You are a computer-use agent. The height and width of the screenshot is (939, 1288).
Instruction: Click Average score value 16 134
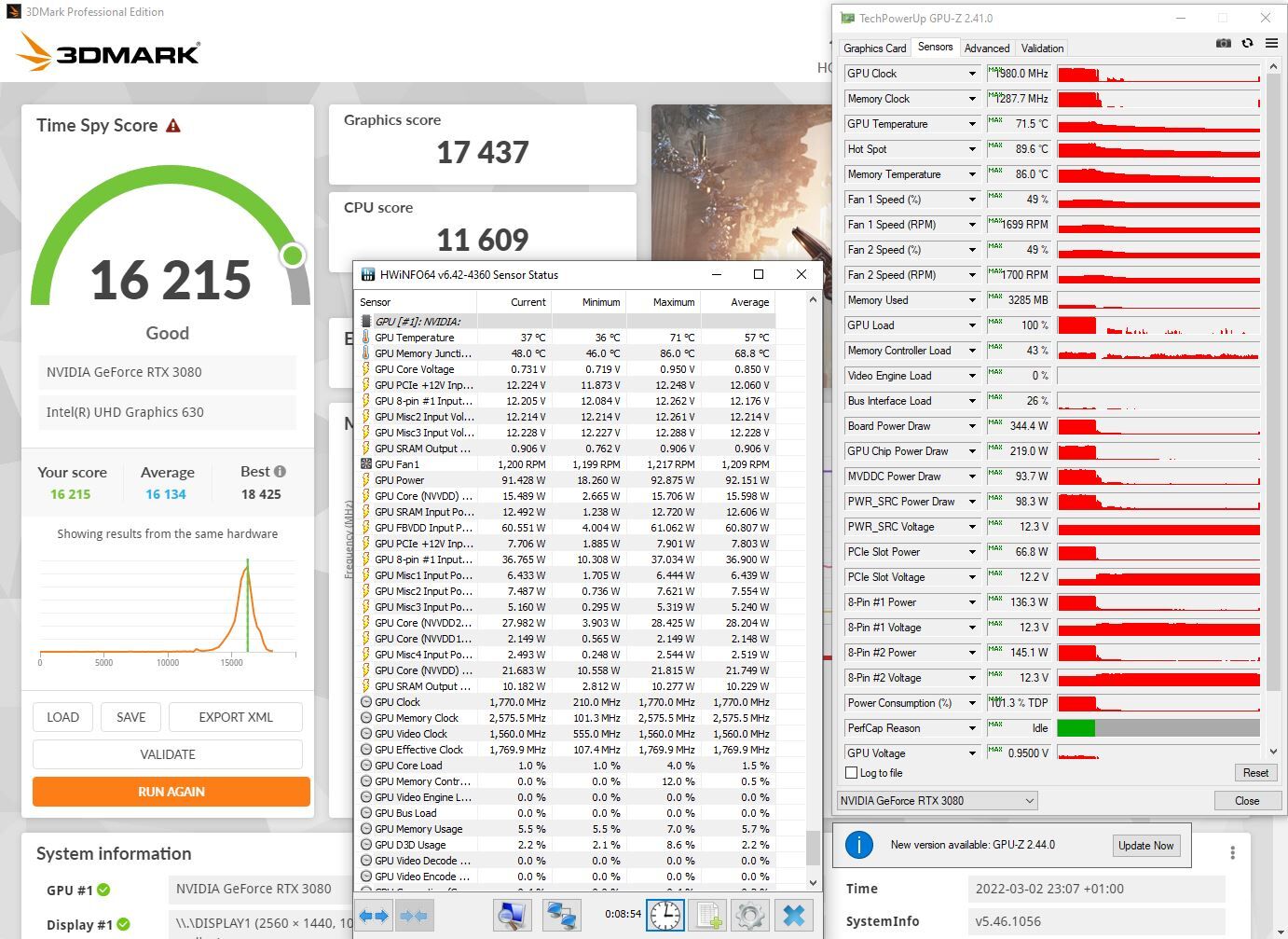coord(166,494)
